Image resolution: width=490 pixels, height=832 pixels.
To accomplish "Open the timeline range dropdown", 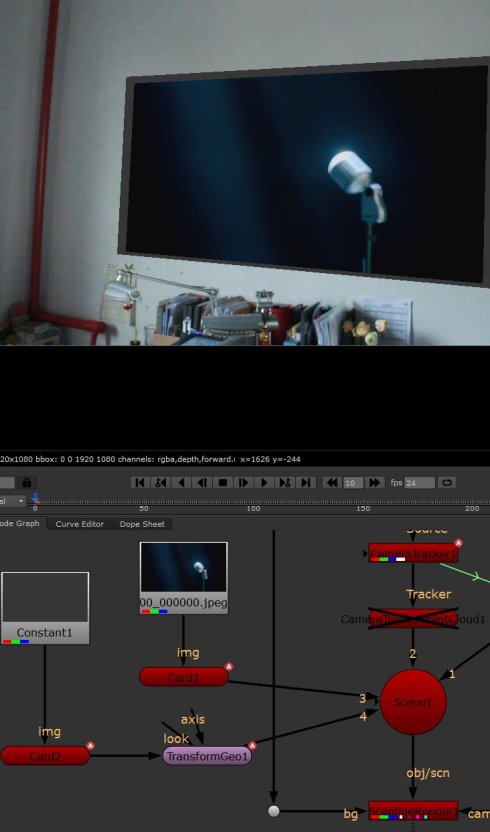I will [13, 501].
